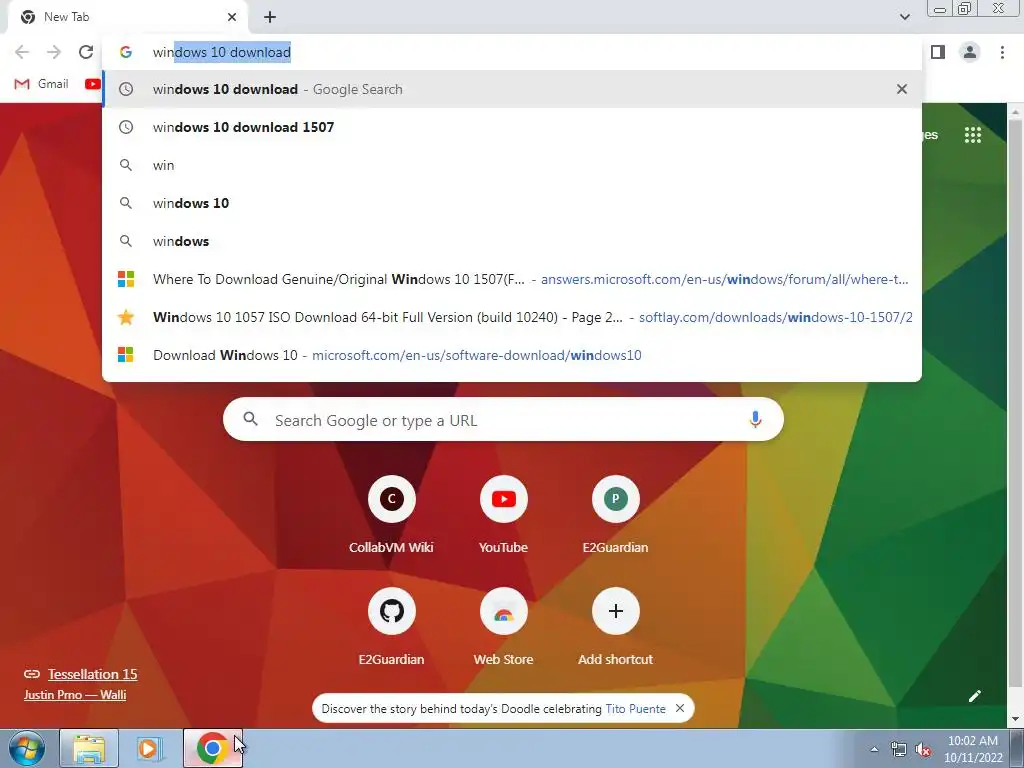Reload the page with the refresh icon

(86, 52)
